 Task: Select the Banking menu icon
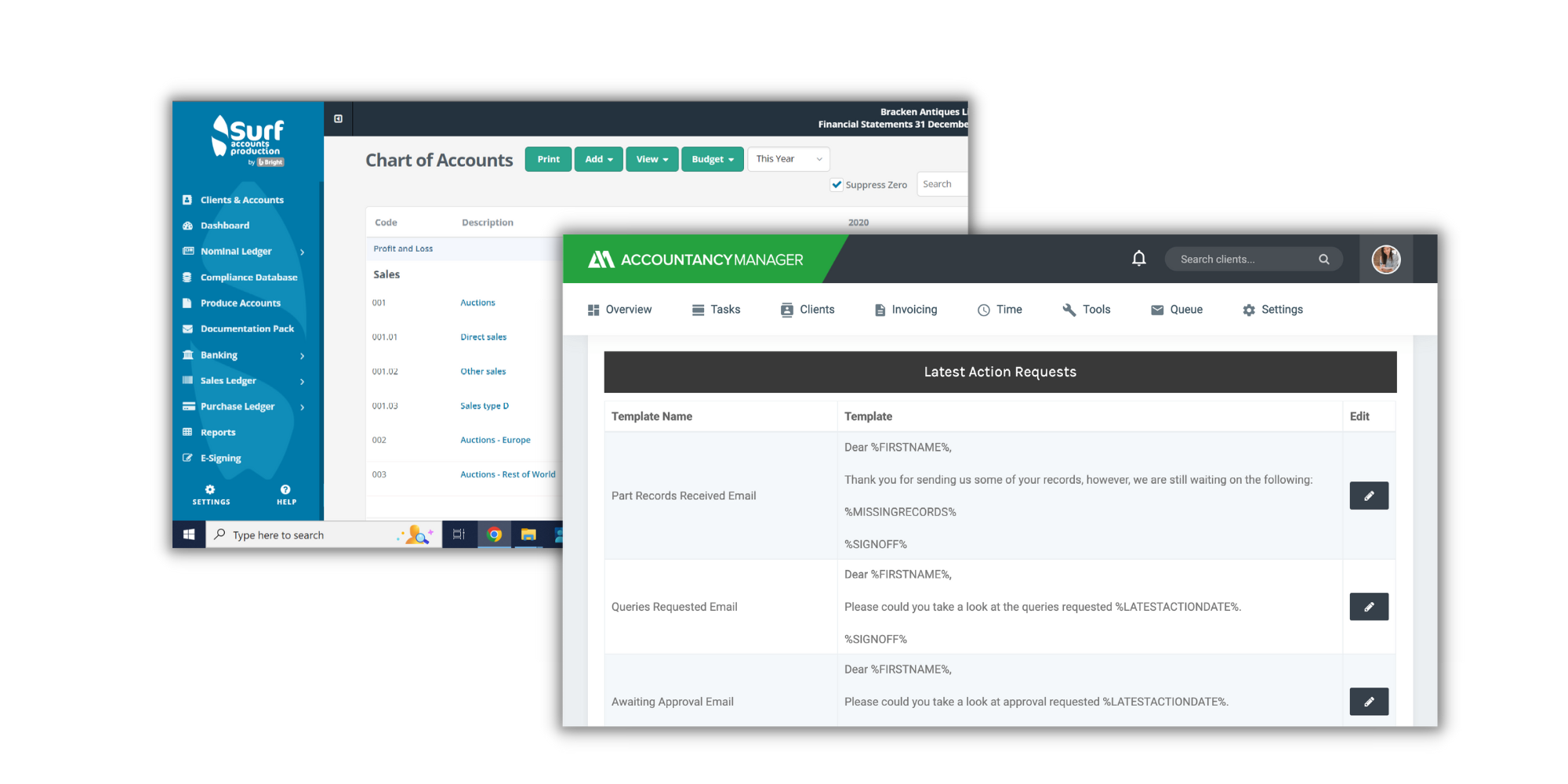click(x=188, y=354)
